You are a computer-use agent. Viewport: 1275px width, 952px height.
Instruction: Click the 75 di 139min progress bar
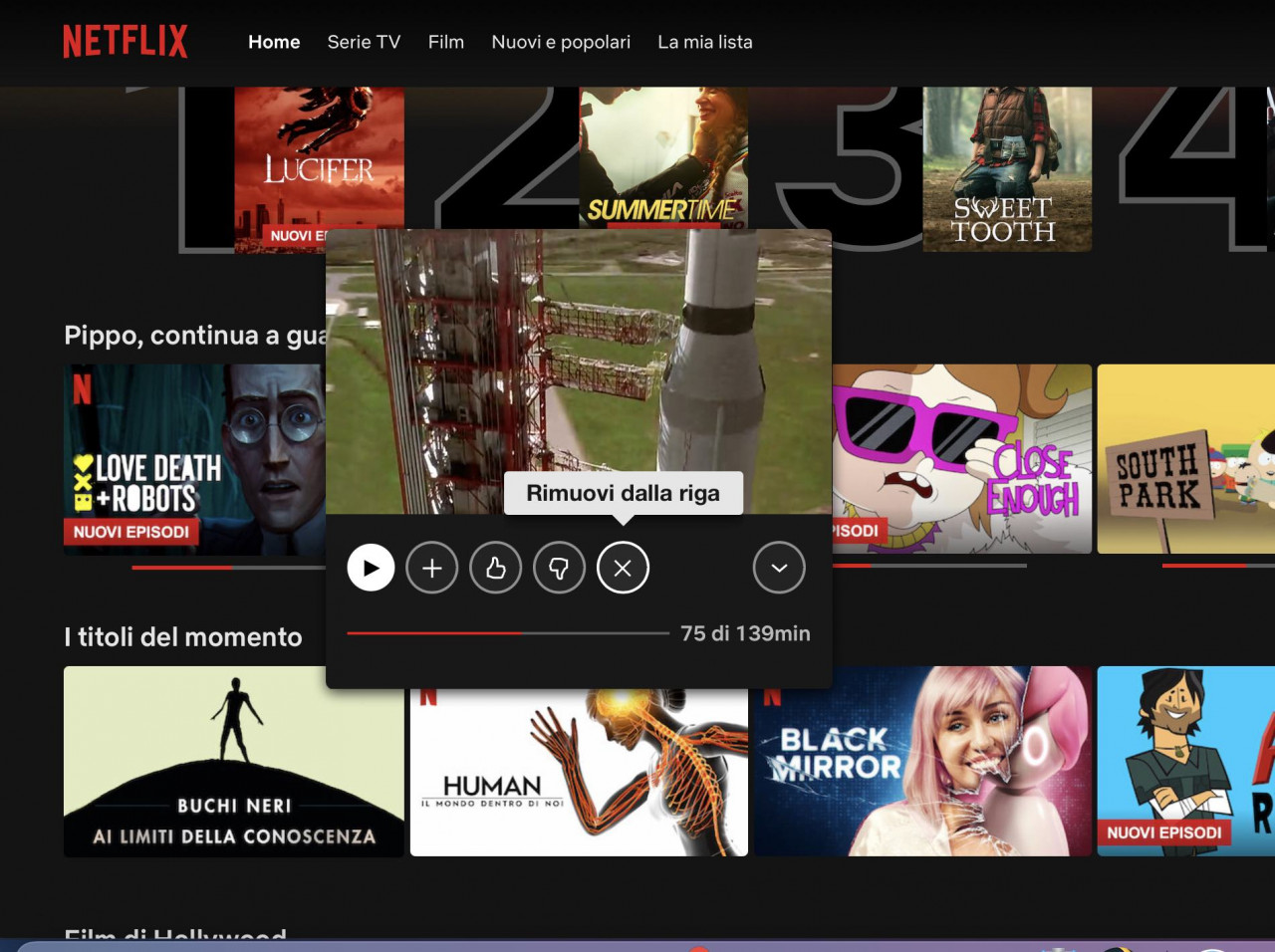(508, 632)
